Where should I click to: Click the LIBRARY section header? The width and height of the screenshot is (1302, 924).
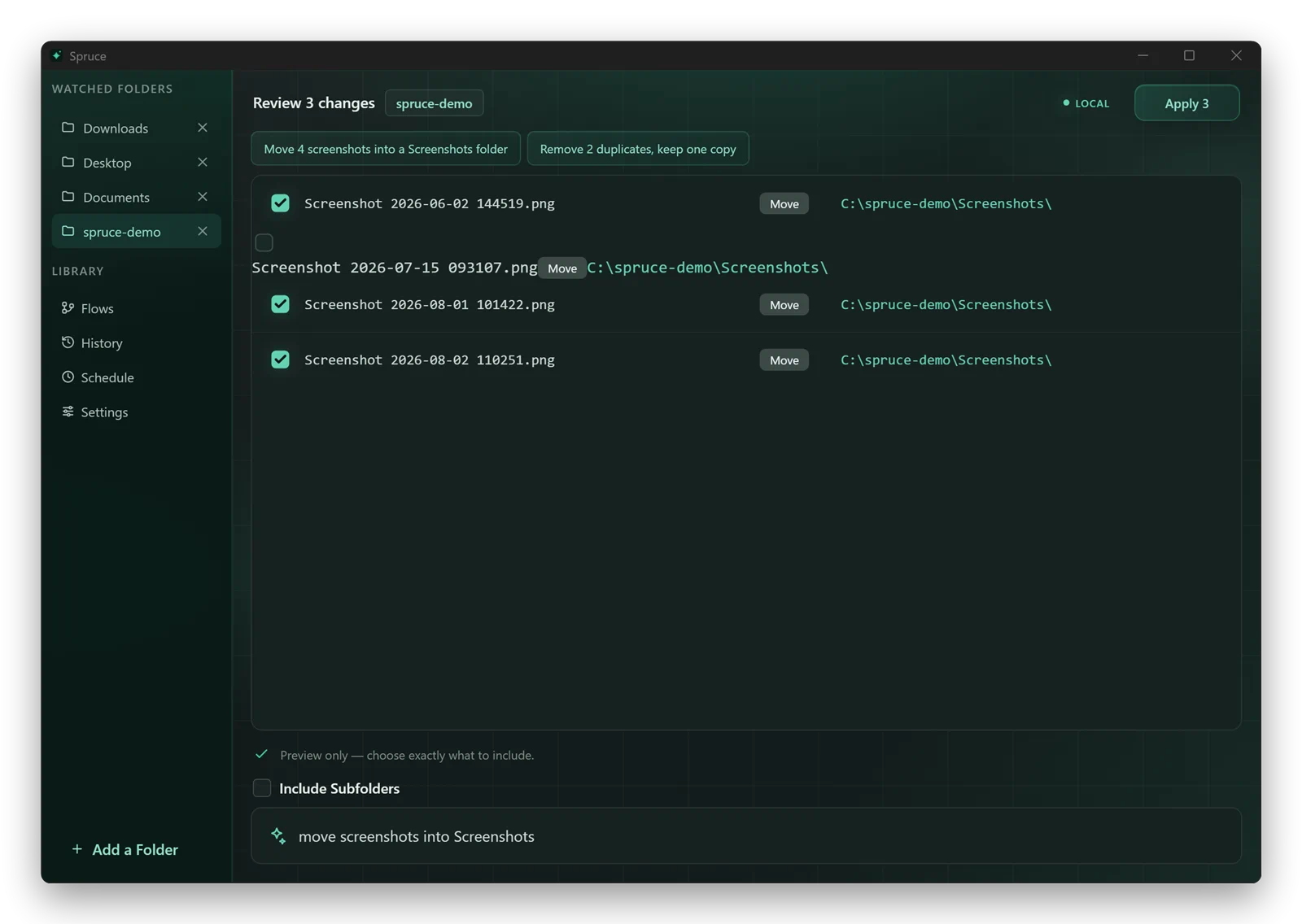(x=78, y=270)
